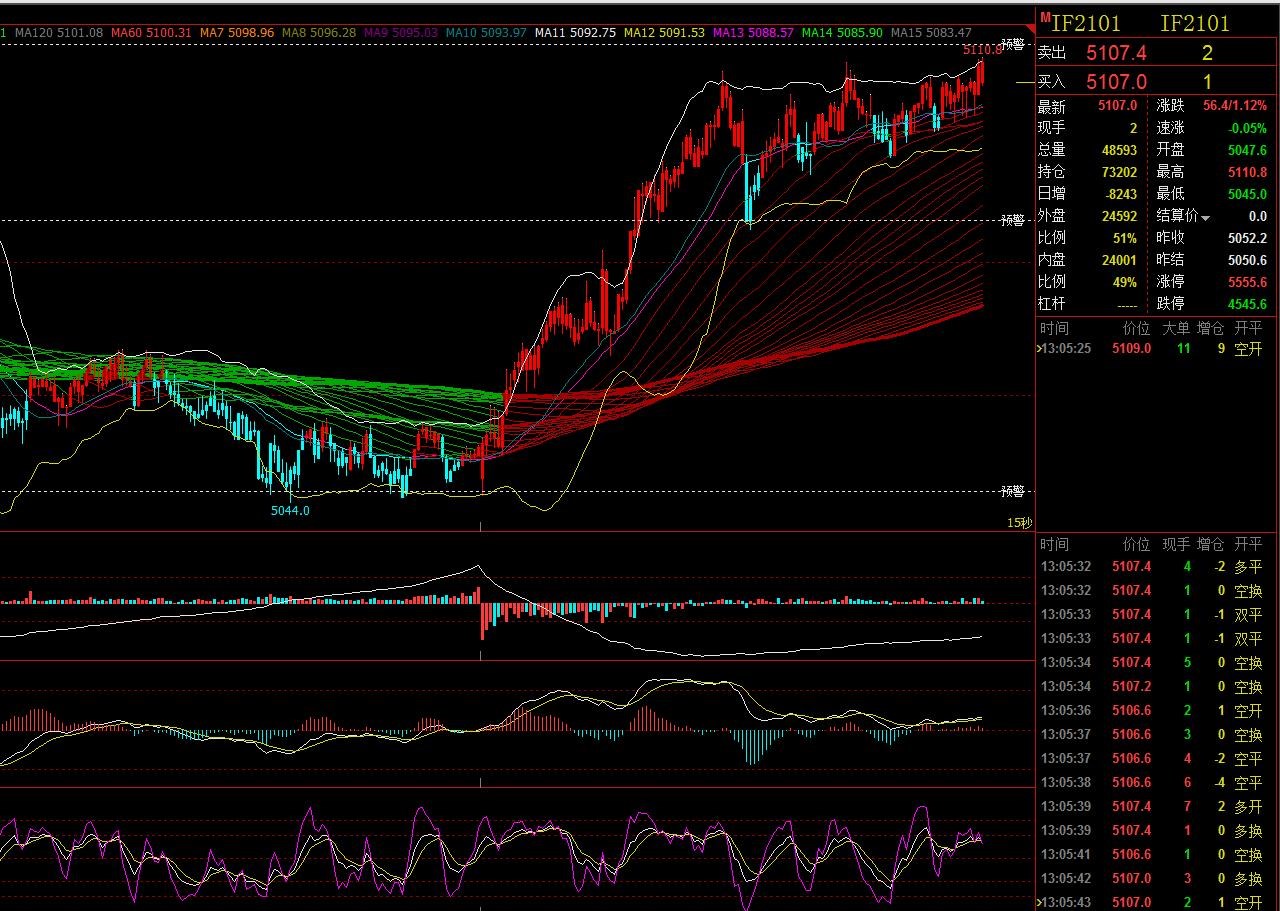Click the 持仓 value 73202
Screen dimensions: 1280x911
click(1119, 172)
